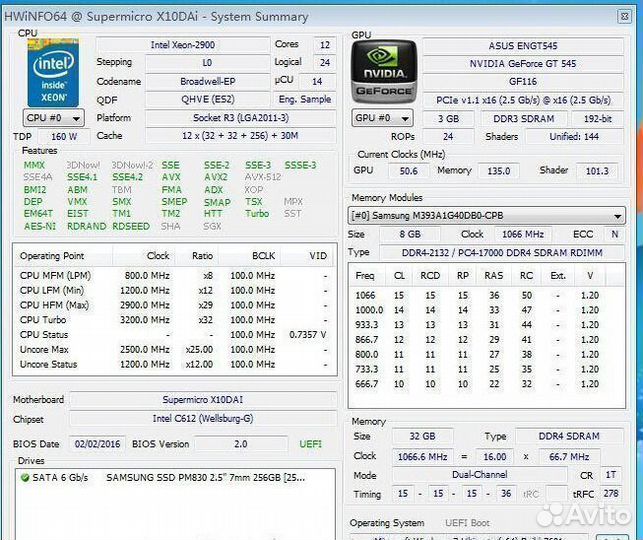Click the DDR4-2132 / PC4-17000 type field

pyautogui.click(x=502, y=253)
